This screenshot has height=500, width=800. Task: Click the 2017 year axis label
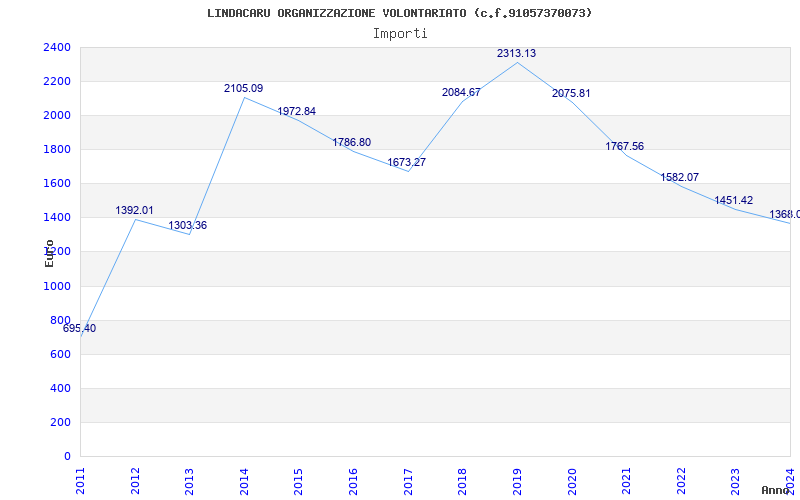[x=408, y=481]
